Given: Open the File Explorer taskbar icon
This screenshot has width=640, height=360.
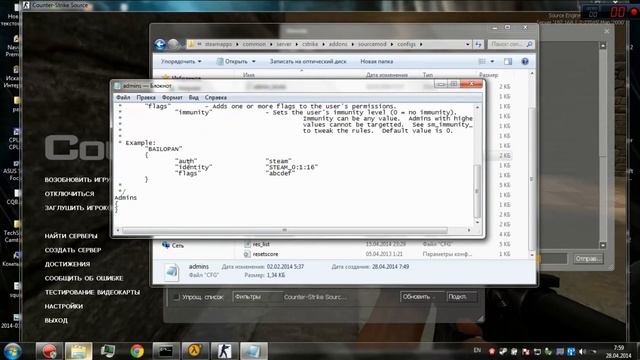Looking at the screenshot, I should click(78, 351).
